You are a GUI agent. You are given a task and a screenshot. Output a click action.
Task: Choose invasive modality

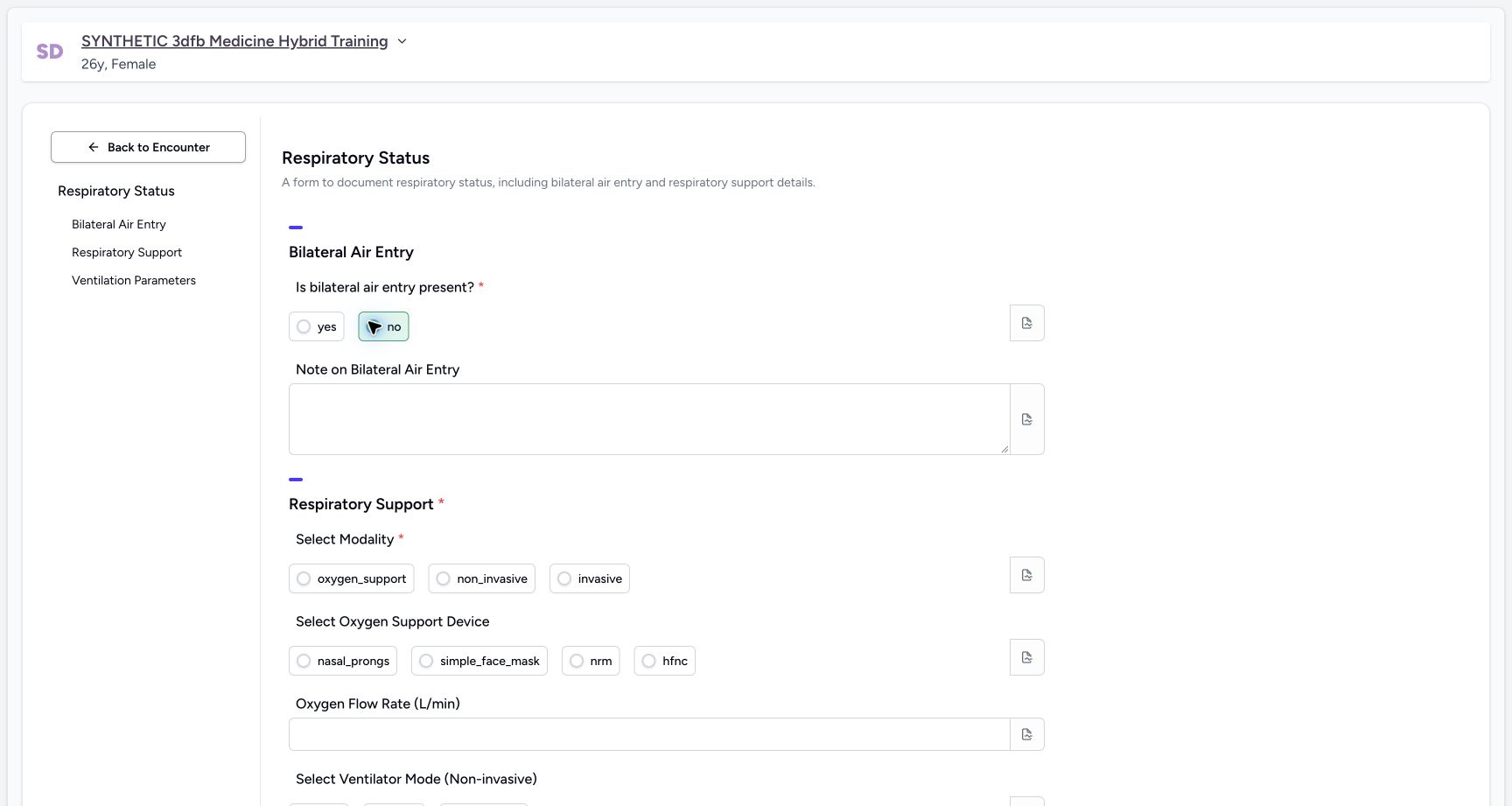click(589, 578)
